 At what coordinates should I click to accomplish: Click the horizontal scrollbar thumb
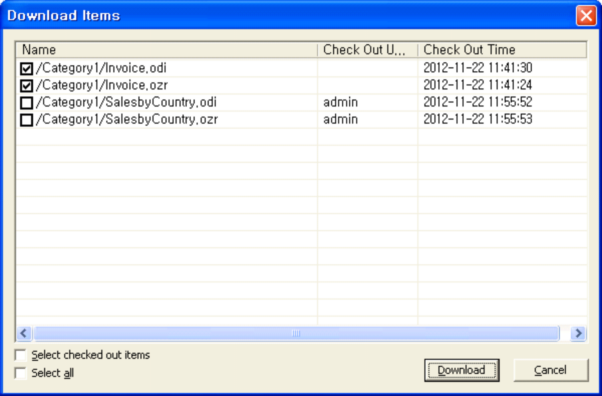point(296,333)
